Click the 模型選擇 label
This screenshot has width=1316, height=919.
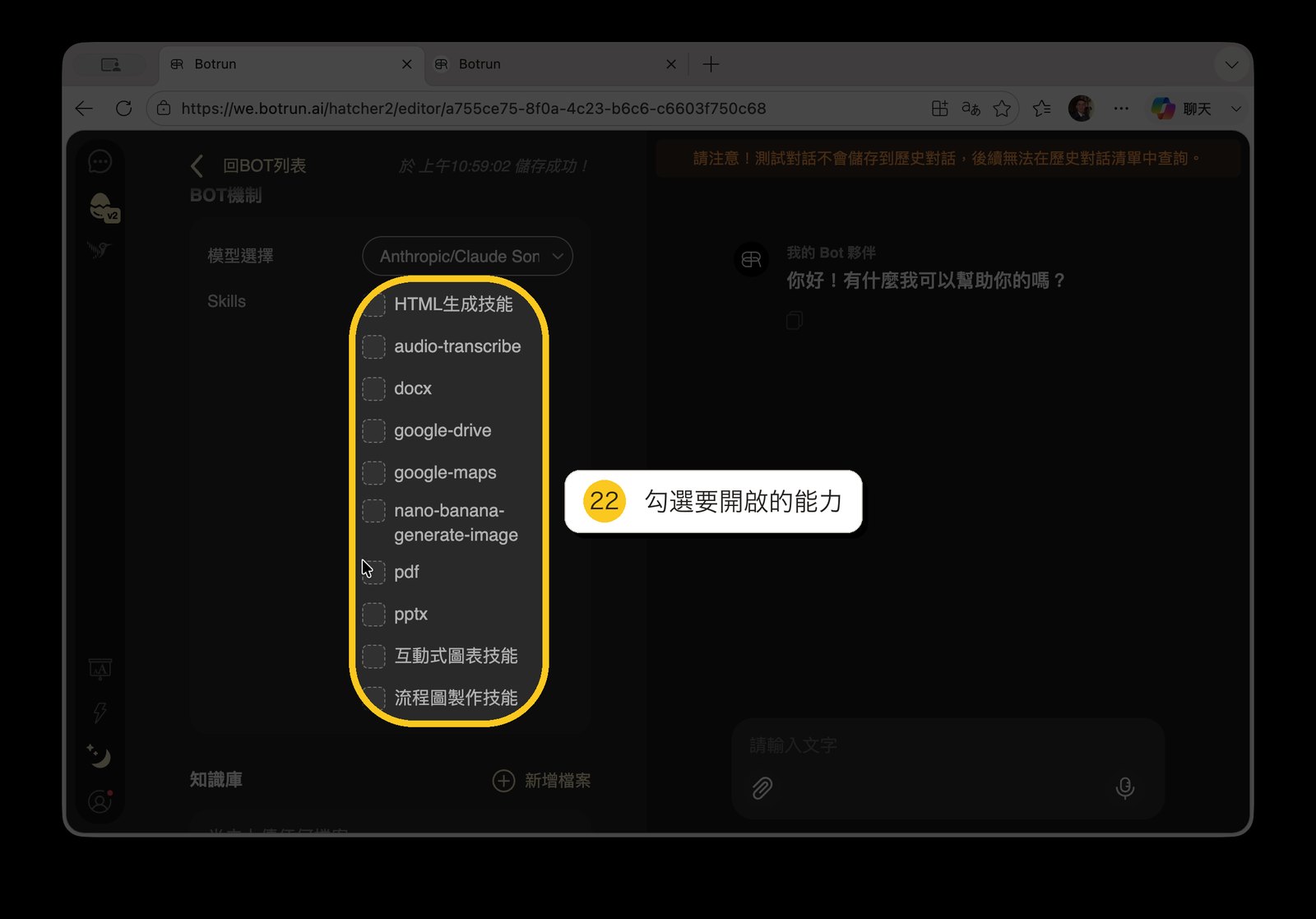point(240,256)
